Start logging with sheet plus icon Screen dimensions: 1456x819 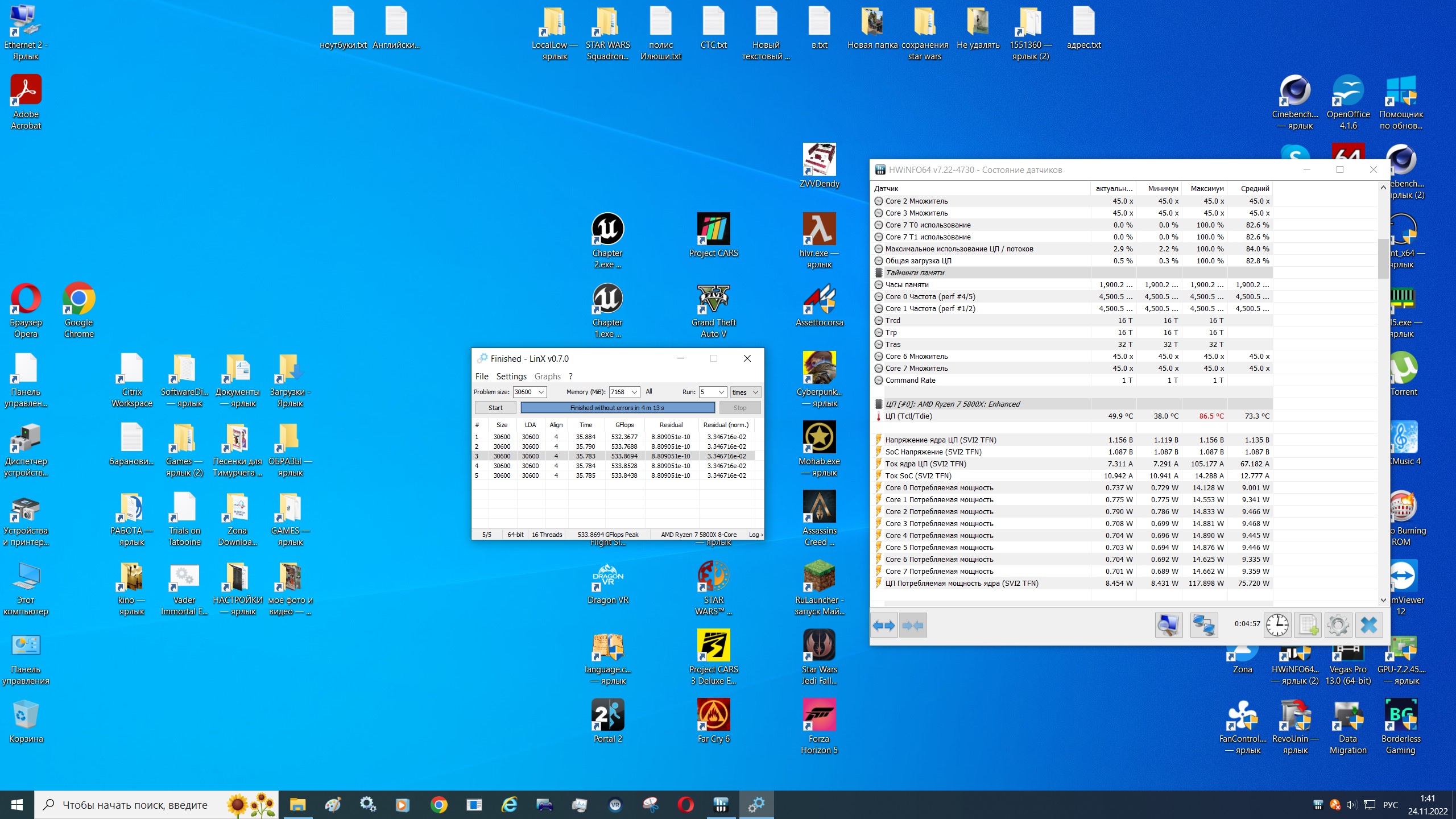click(x=1308, y=626)
